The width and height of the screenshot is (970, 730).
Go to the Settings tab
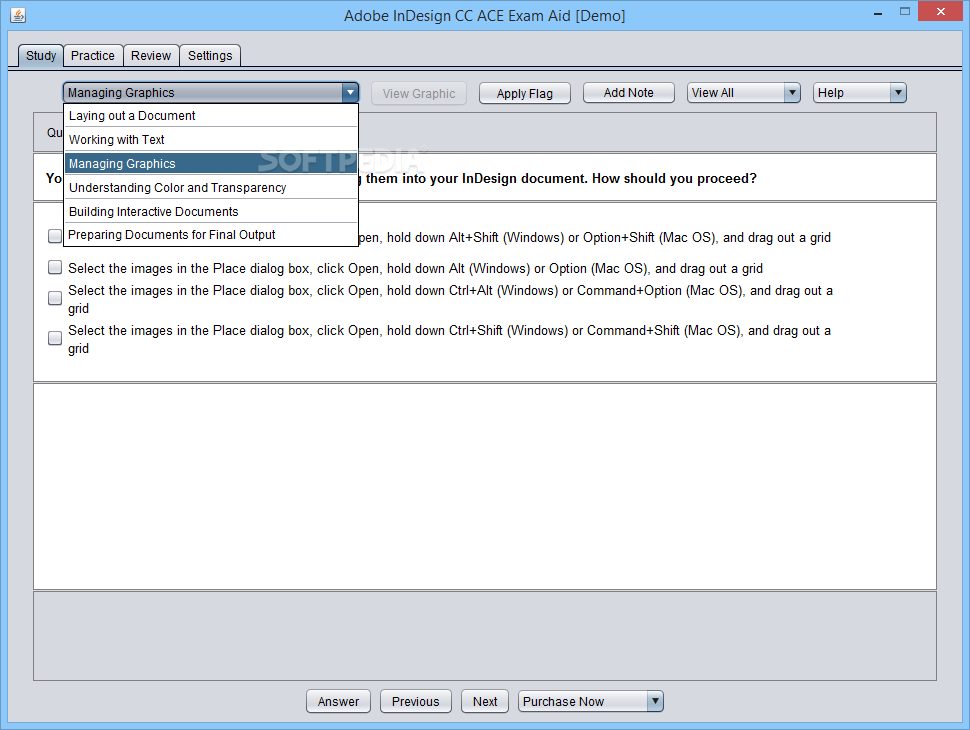210,56
